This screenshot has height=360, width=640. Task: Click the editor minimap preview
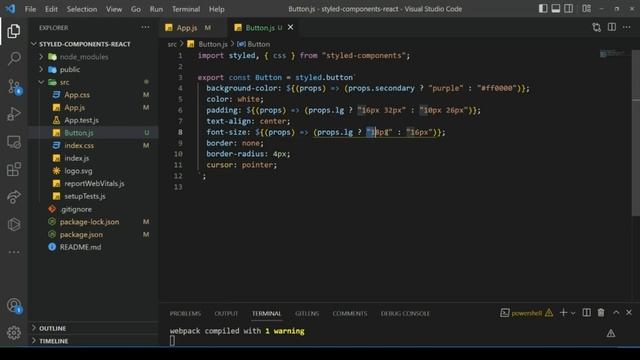point(614,53)
